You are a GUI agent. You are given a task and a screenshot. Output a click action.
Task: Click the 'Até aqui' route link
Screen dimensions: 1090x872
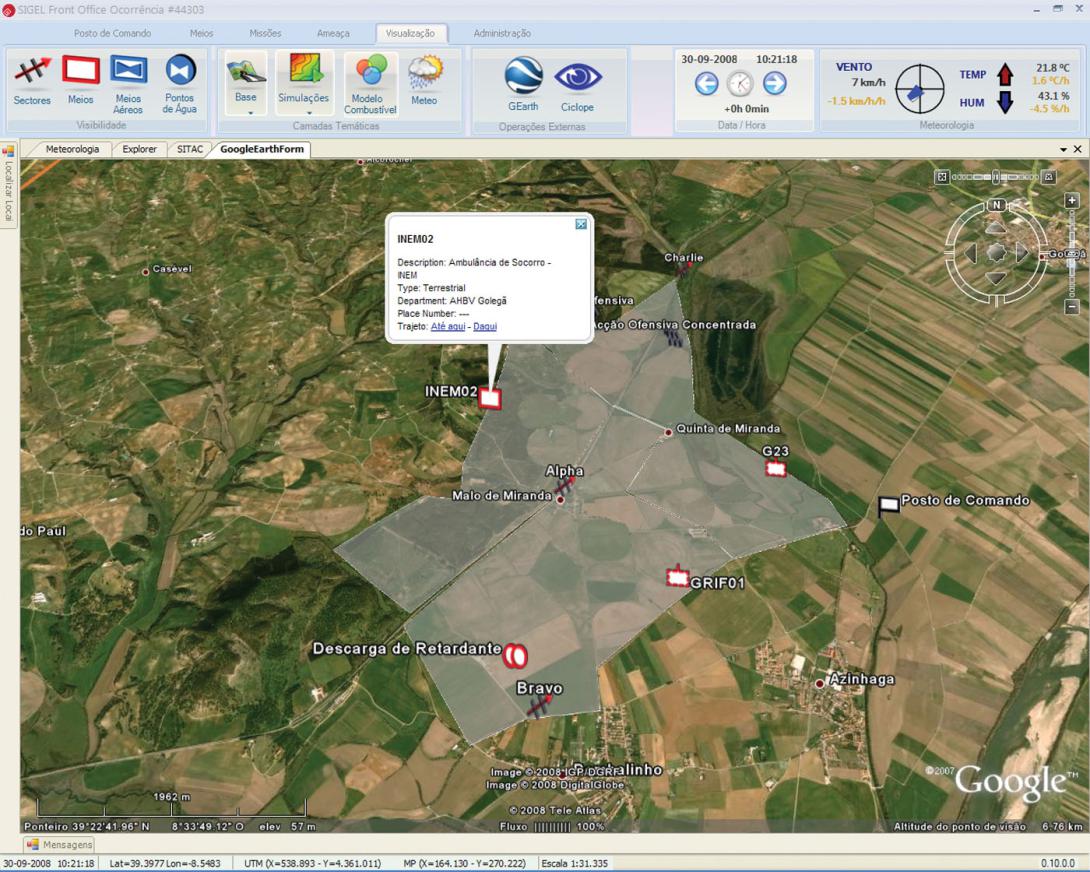point(448,326)
